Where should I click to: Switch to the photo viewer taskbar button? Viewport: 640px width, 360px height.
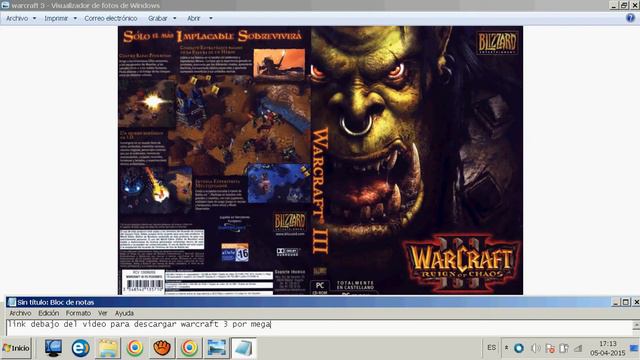(216, 348)
